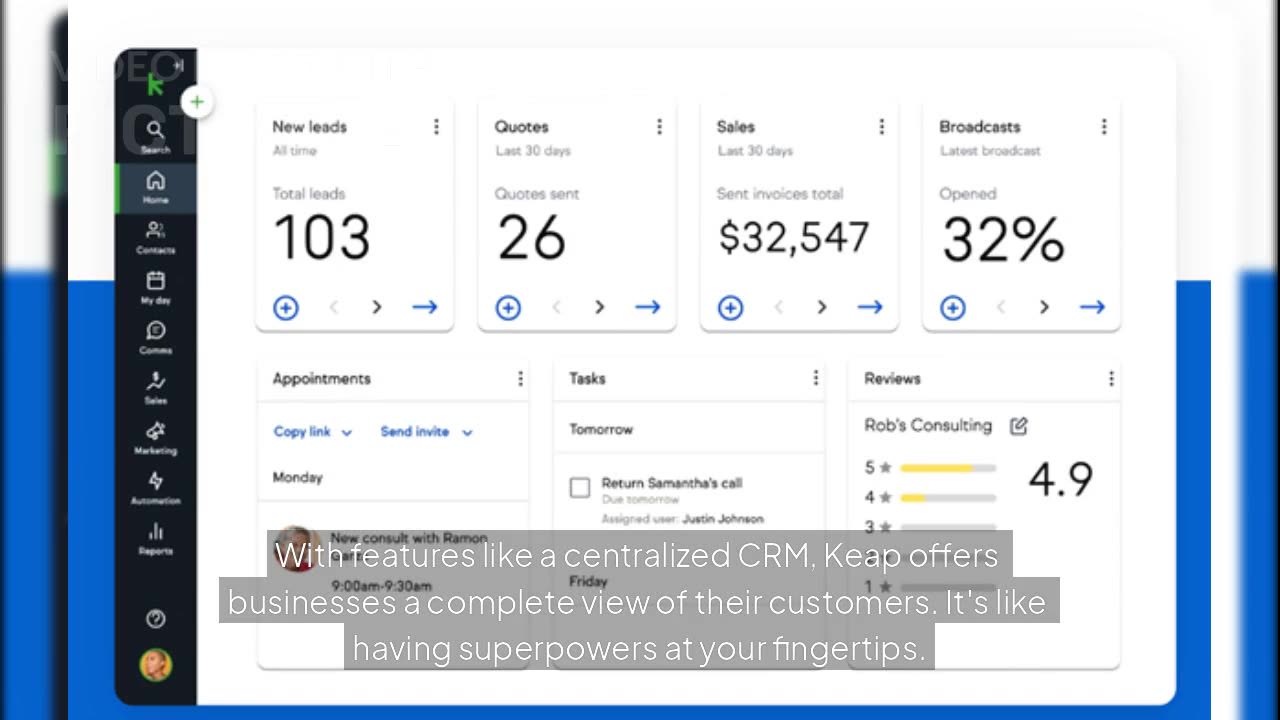Go to Home in the sidebar
This screenshot has width=1280, height=720.
(155, 187)
